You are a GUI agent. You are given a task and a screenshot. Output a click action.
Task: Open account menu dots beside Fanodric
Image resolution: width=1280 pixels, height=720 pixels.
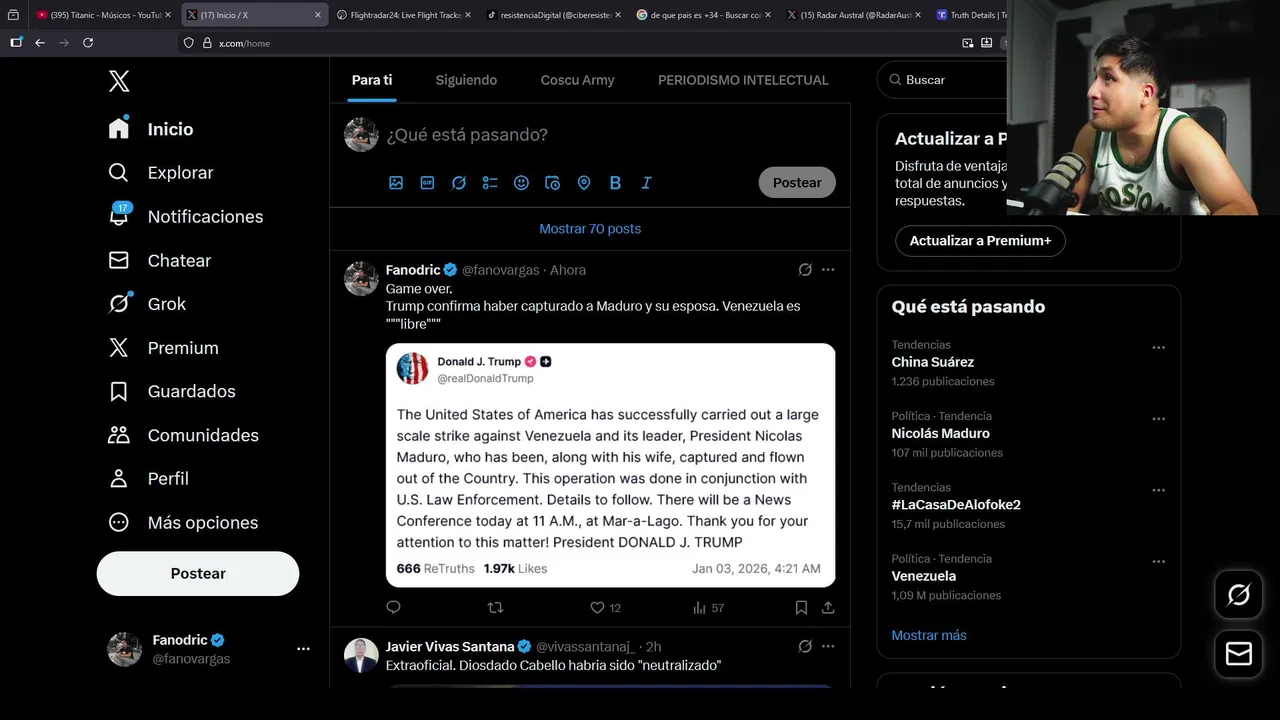303,649
